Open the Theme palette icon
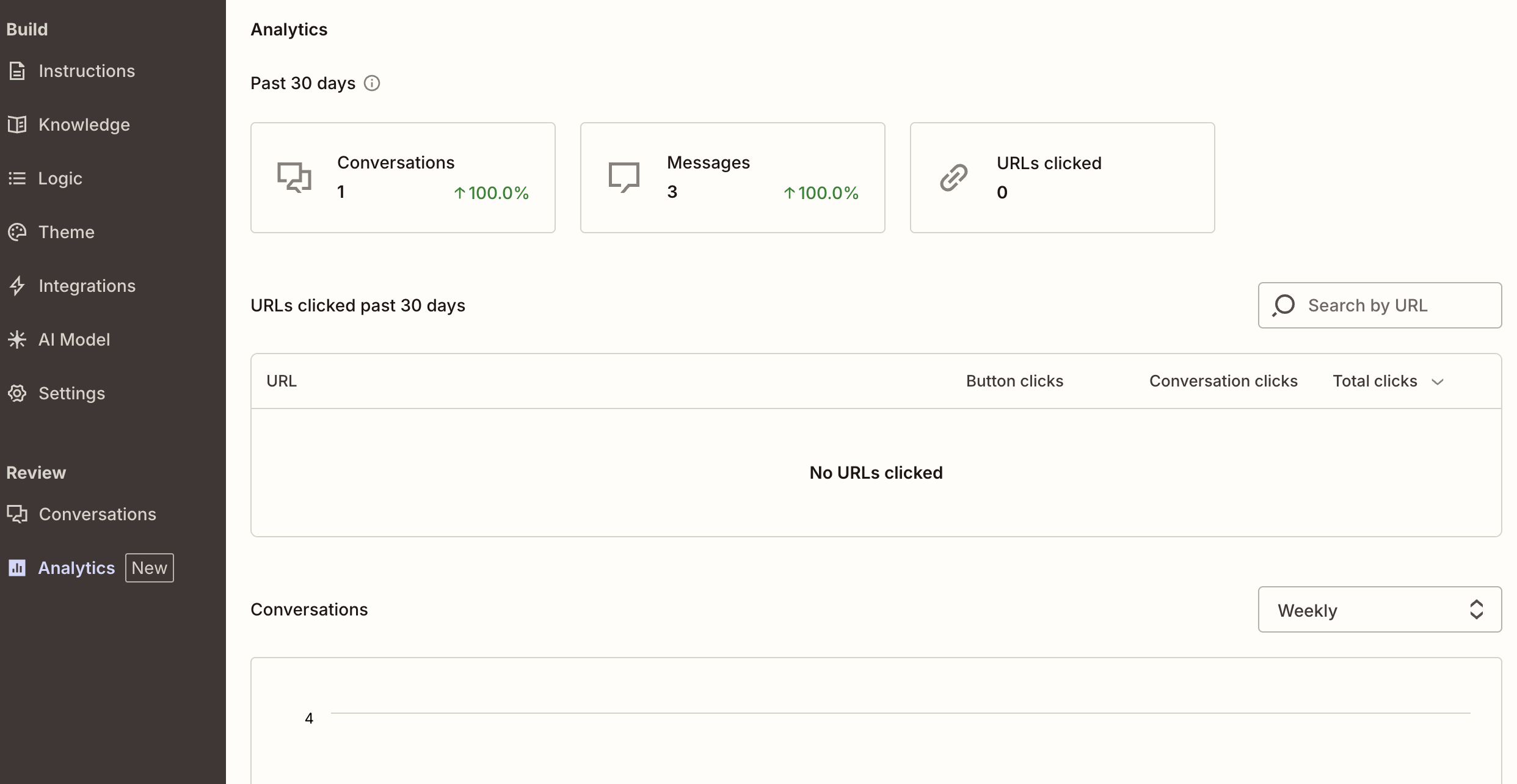 point(17,231)
